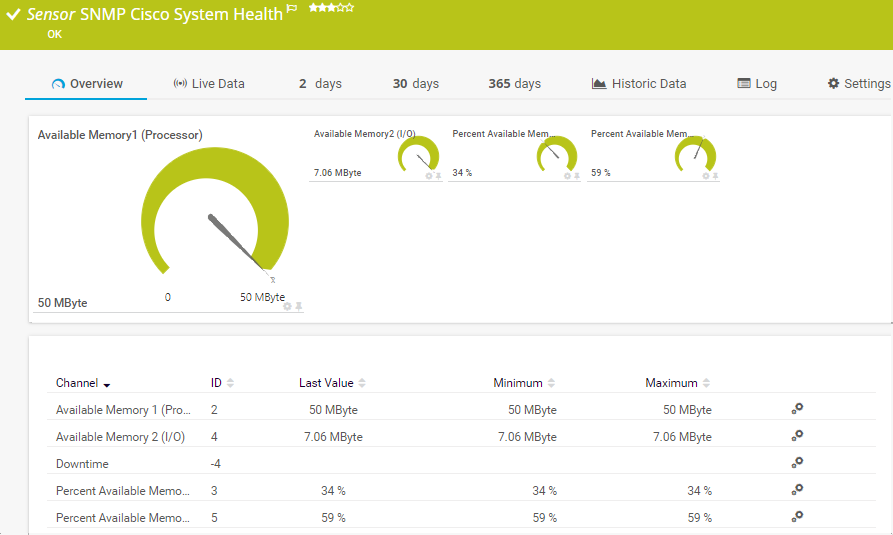The width and height of the screenshot is (893, 535).
Task: Sort by the Maximum column
Action: pos(706,383)
